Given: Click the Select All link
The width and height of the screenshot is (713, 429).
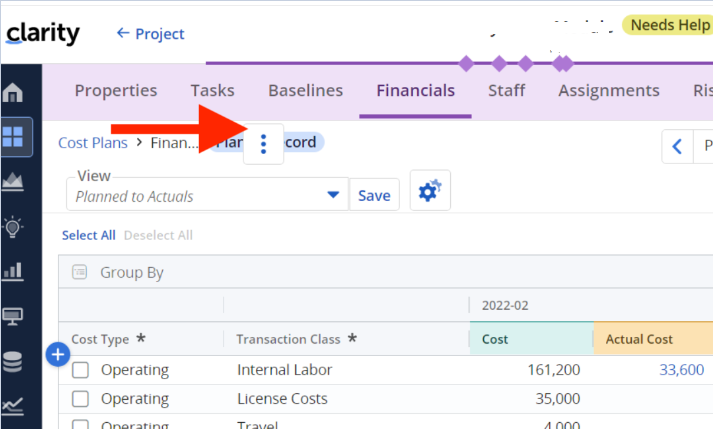Looking at the screenshot, I should tap(88, 235).
